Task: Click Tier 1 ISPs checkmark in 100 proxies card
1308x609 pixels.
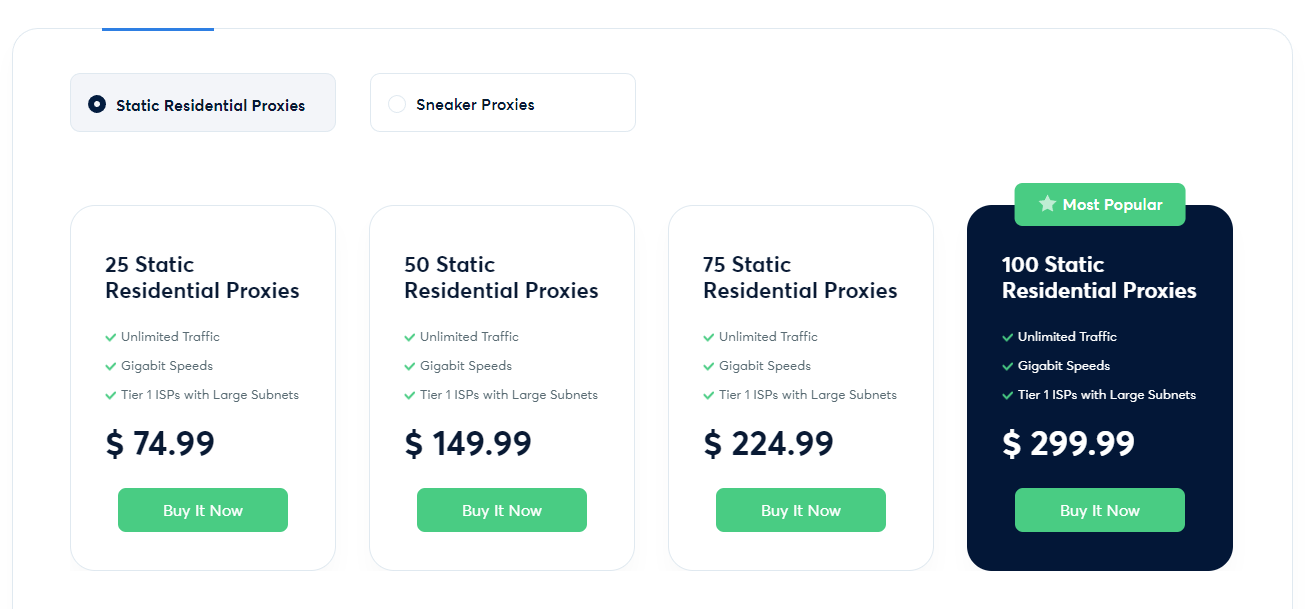Action: point(1008,395)
